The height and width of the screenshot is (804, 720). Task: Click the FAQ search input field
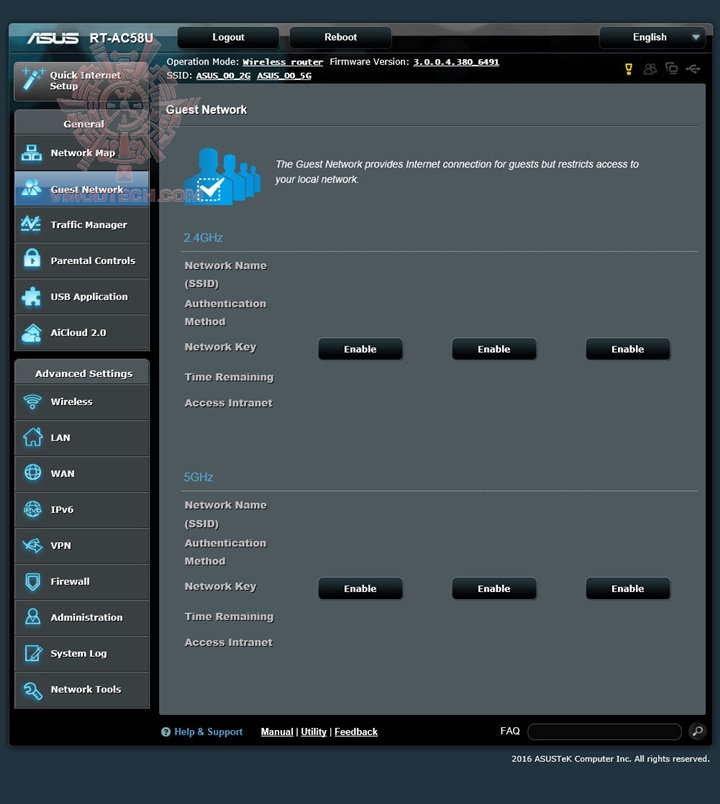[x=604, y=732]
